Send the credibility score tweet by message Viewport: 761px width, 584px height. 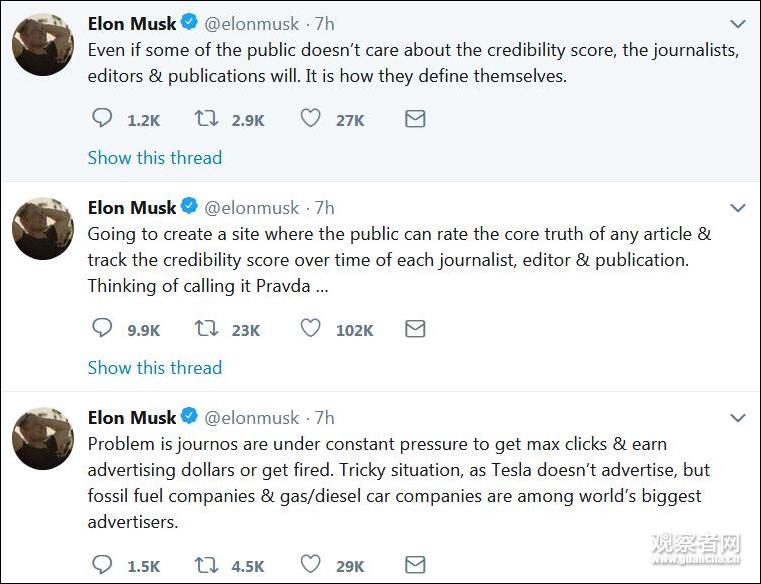tap(415, 119)
